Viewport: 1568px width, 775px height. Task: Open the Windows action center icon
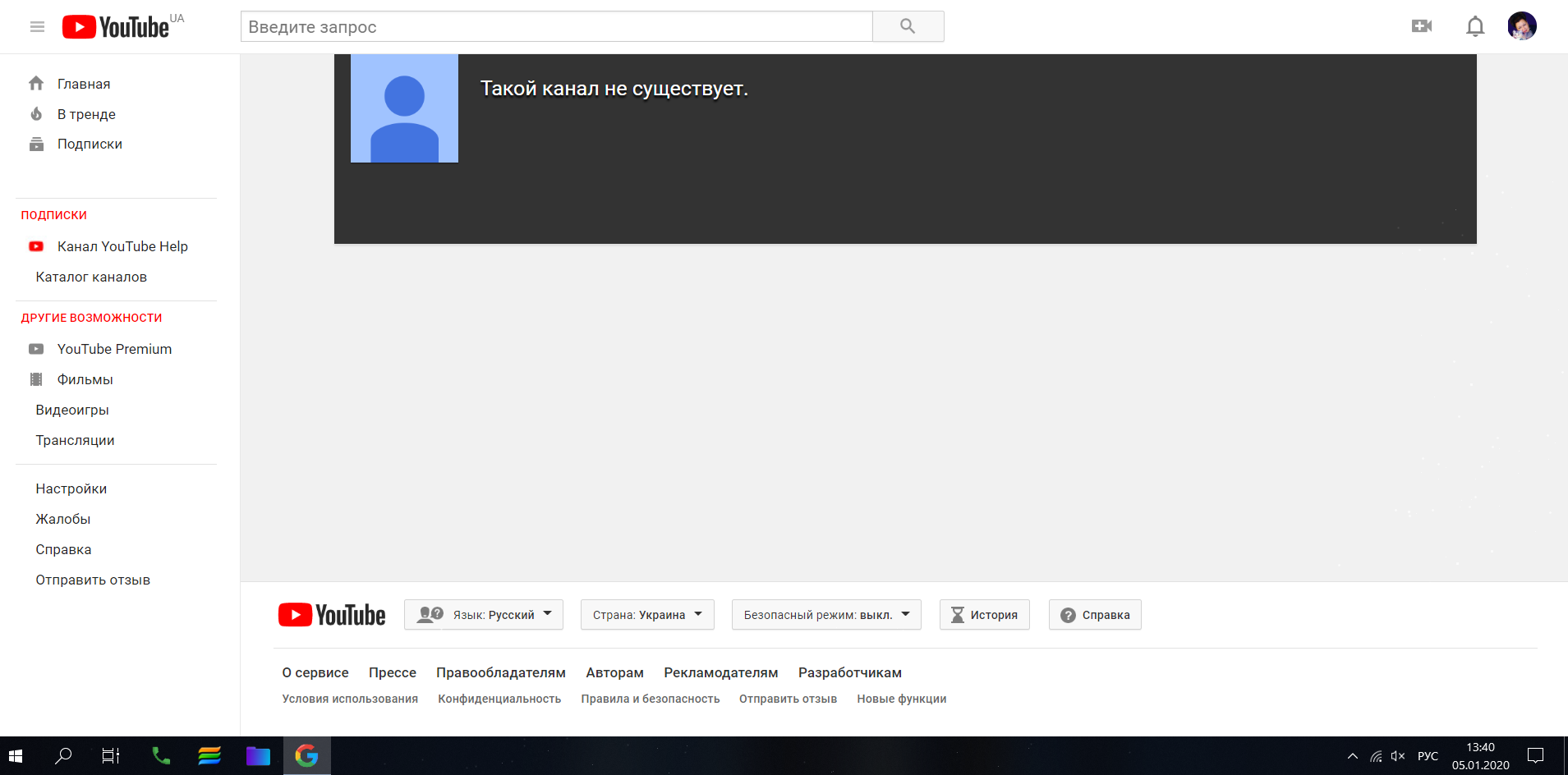pyautogui.click(x=1536, y=756)
